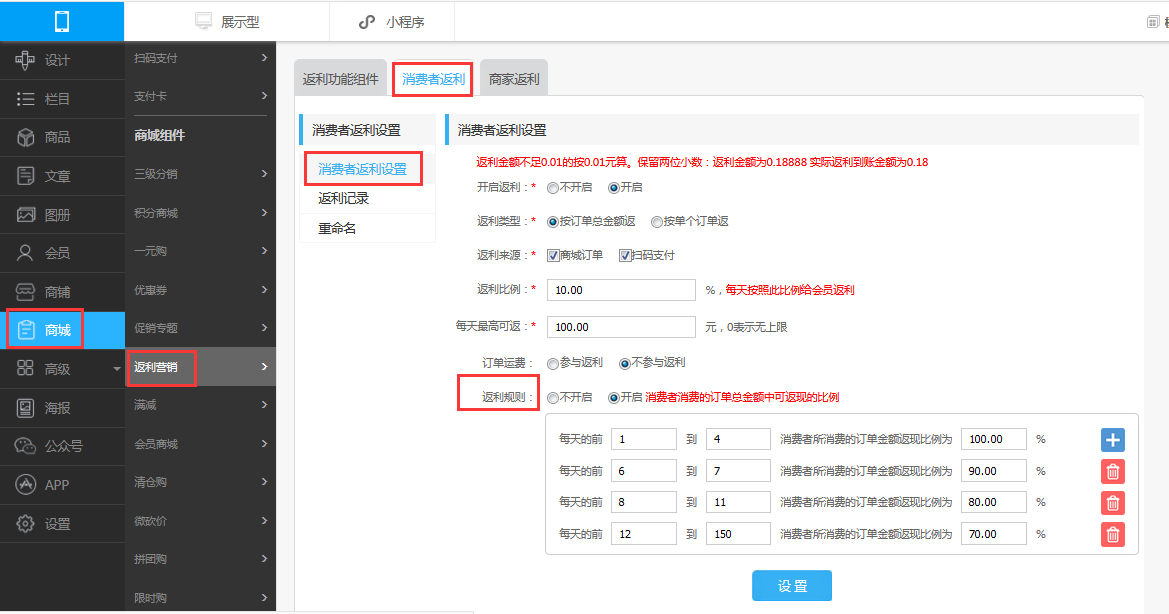Click the 商铺 shop icon in sidebar

(x=25, y=291)
